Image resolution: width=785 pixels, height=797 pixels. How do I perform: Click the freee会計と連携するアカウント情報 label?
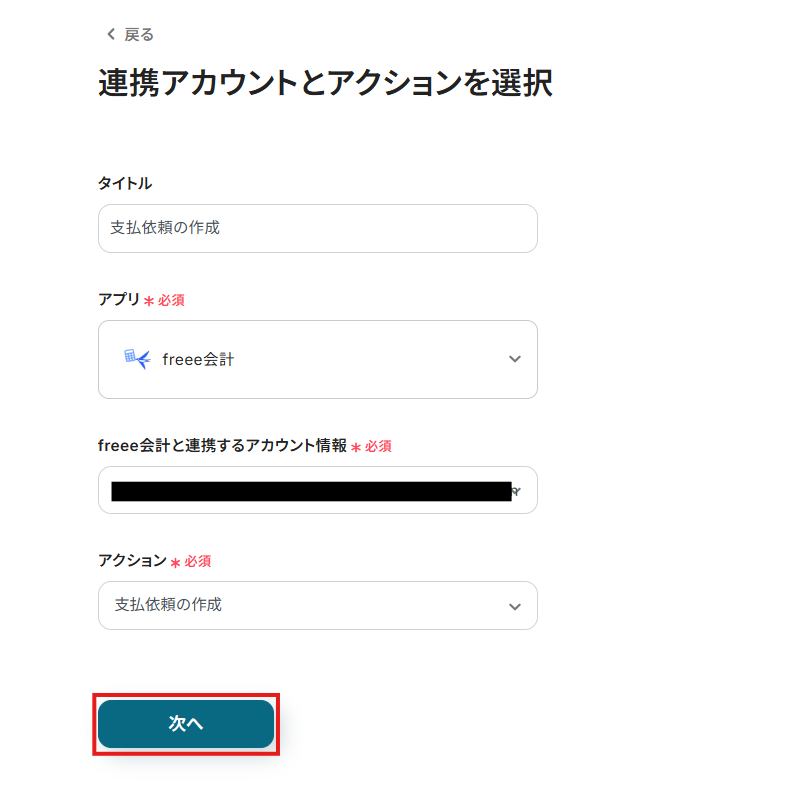pyautogui.click(x=222, y=445)
